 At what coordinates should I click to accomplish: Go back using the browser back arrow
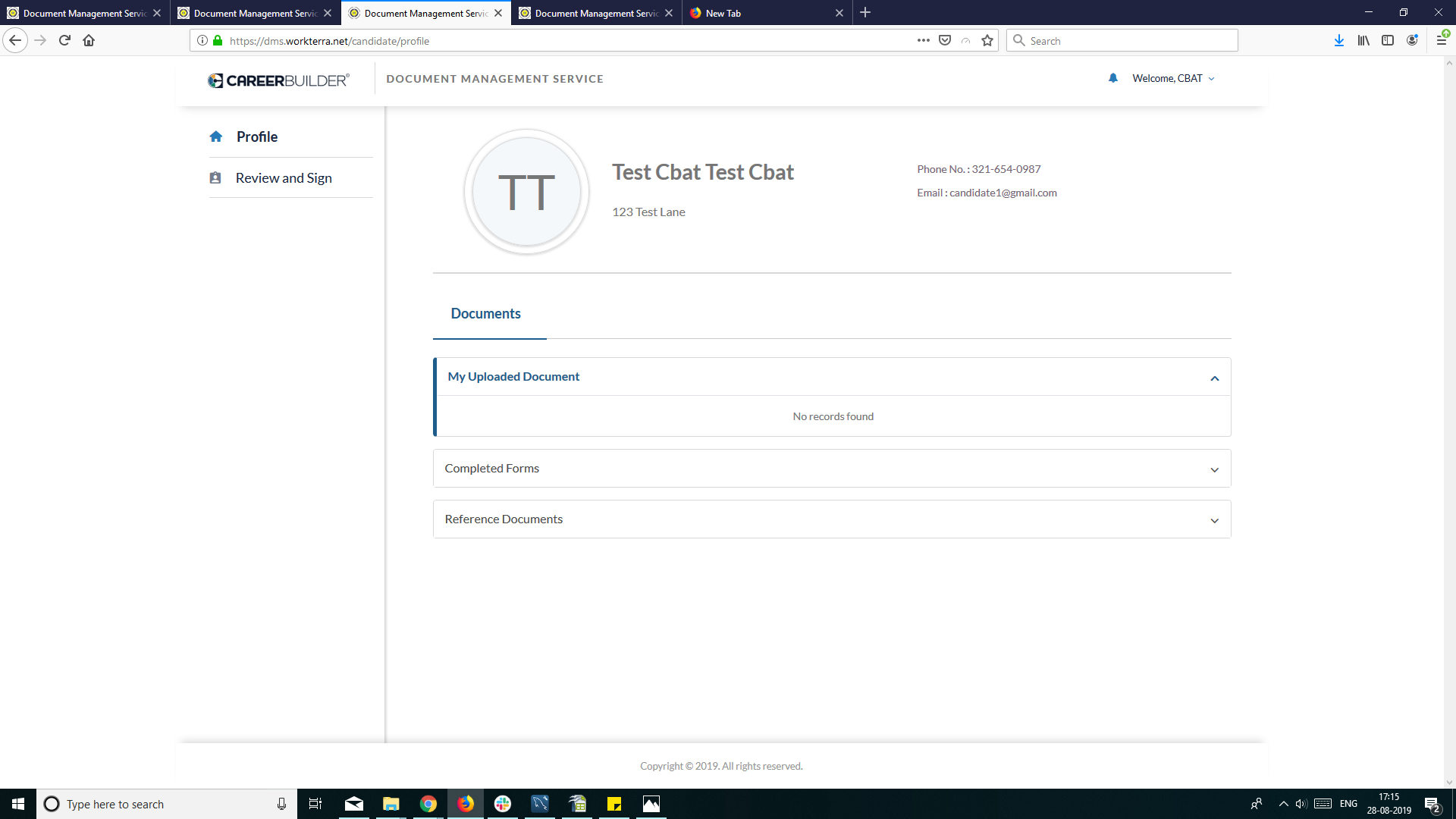click(15, 40)
